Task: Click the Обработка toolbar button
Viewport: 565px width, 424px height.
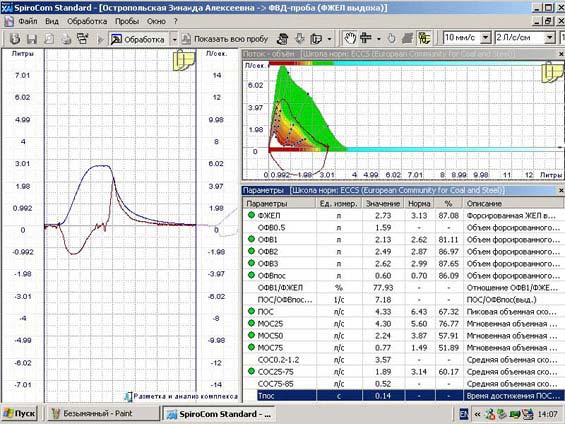Action: pyautogui.click(x=139, y=39)
